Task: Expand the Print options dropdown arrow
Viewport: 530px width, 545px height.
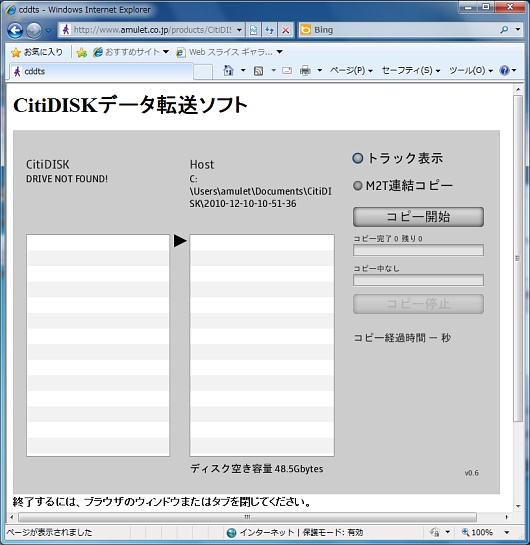Action: pos(320,71)
